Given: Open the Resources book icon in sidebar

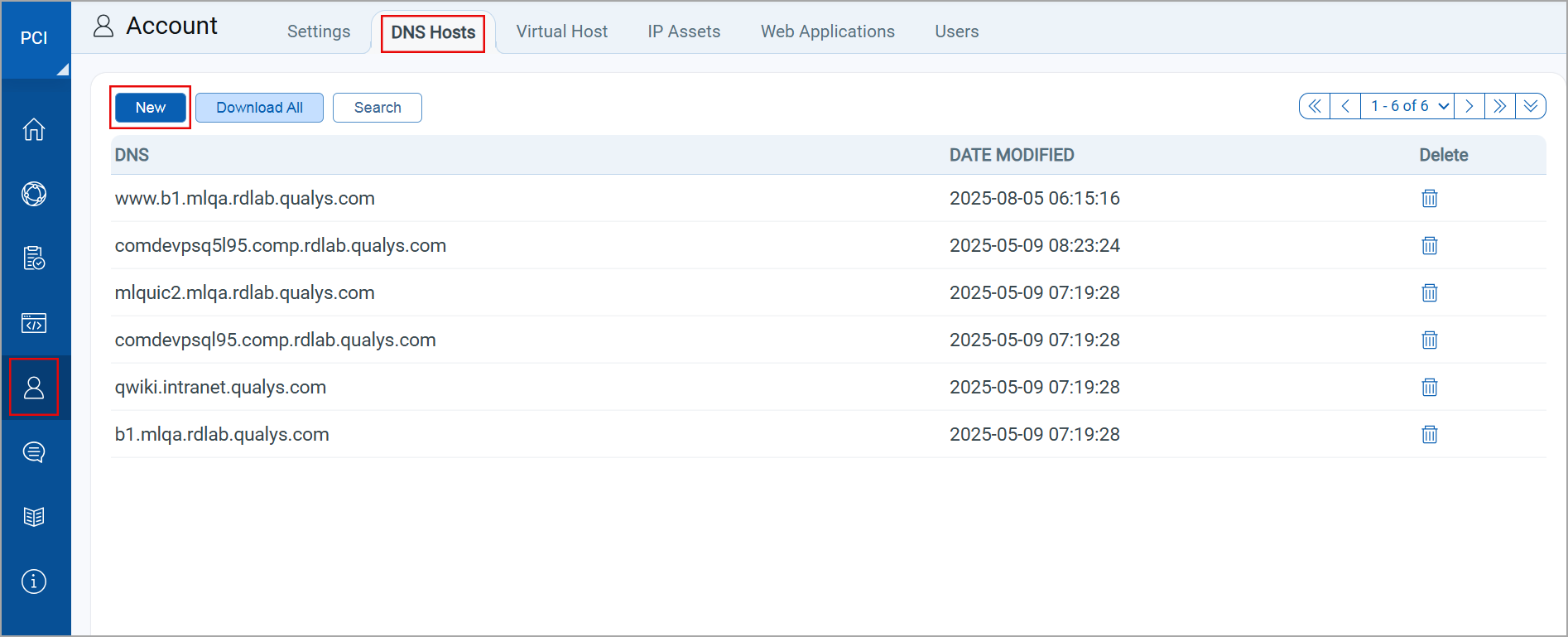Looking at the screenshot, I should [34, 517].
